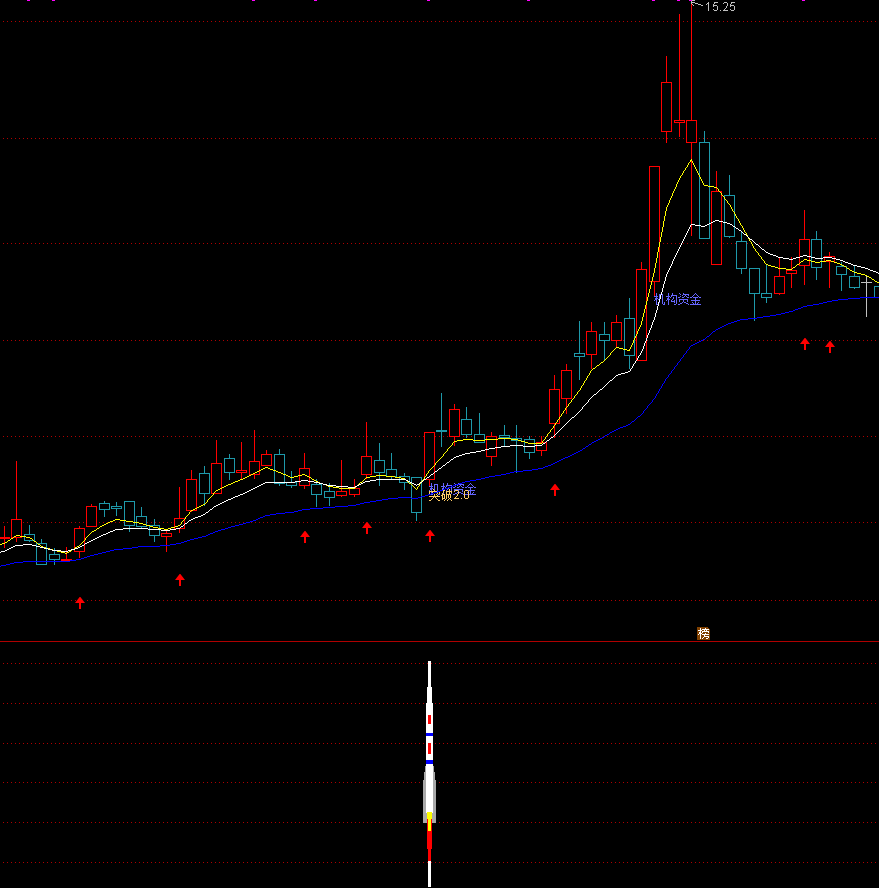
Task: Select the fourth red arrow from the left
Action: click(367, 527)
